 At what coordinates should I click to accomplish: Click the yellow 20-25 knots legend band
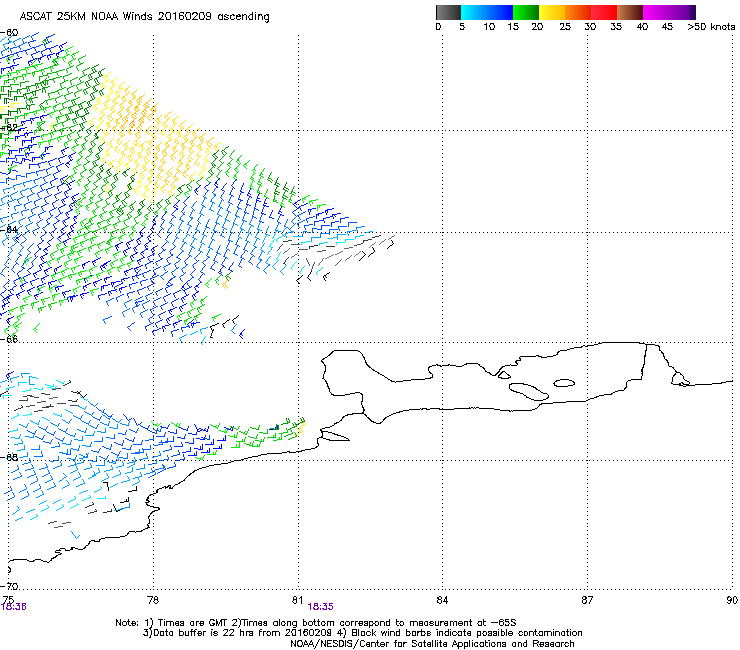[552, 12]
